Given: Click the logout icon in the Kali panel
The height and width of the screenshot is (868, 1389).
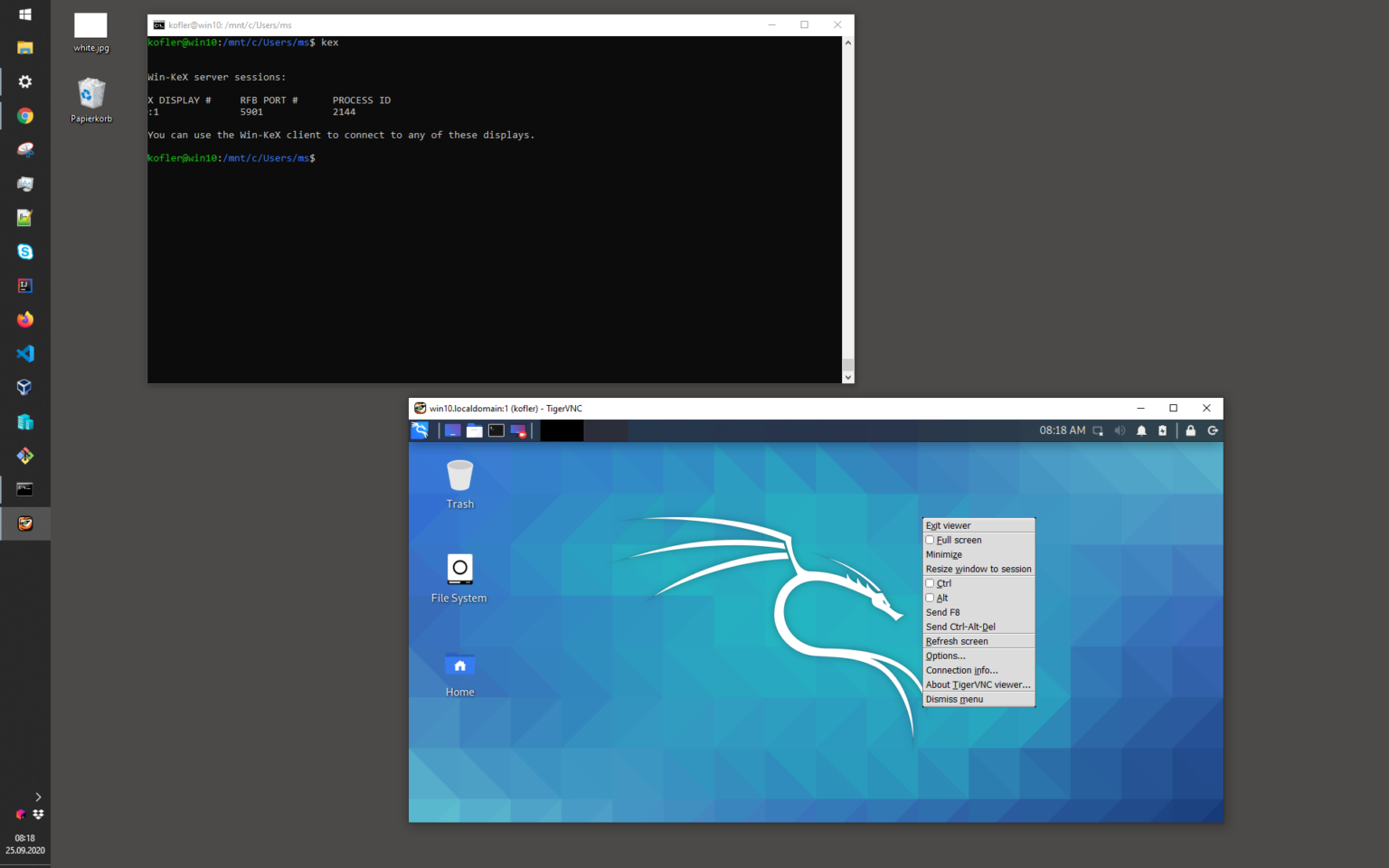Looking at the screenshot, I should pyautogui.click(x=1213, y=430).
